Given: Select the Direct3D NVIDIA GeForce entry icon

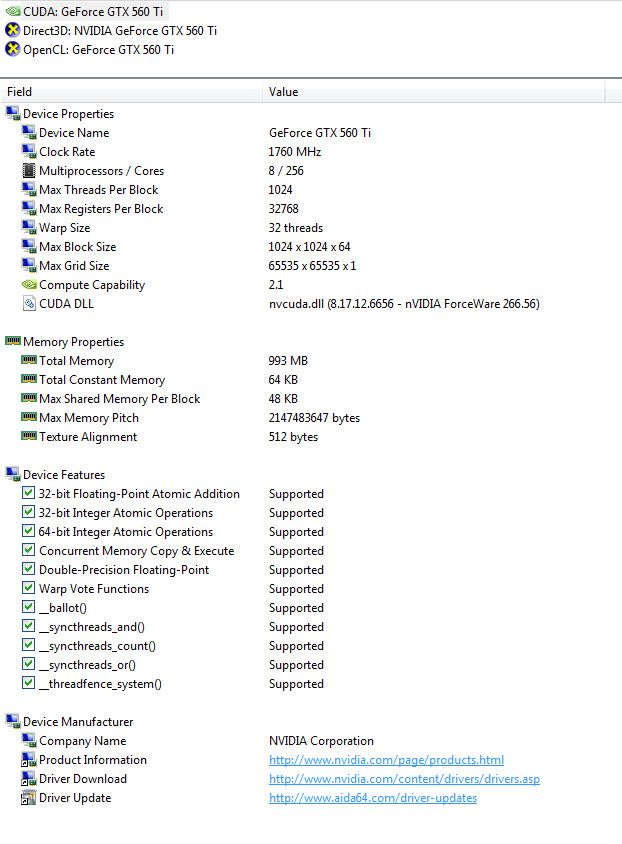Looking at the screenshot, I should [12, 31].
